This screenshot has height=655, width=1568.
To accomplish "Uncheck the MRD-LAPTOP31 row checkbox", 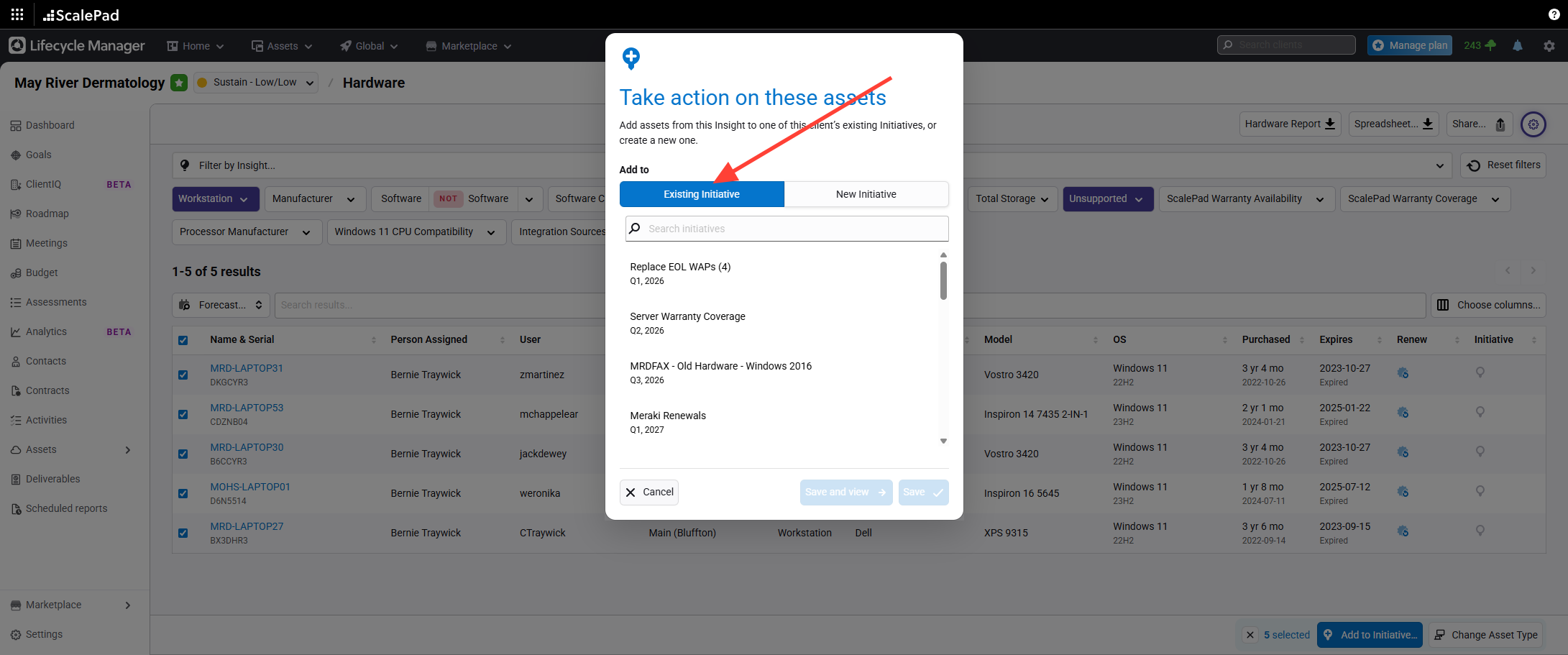I will [183, 375].
